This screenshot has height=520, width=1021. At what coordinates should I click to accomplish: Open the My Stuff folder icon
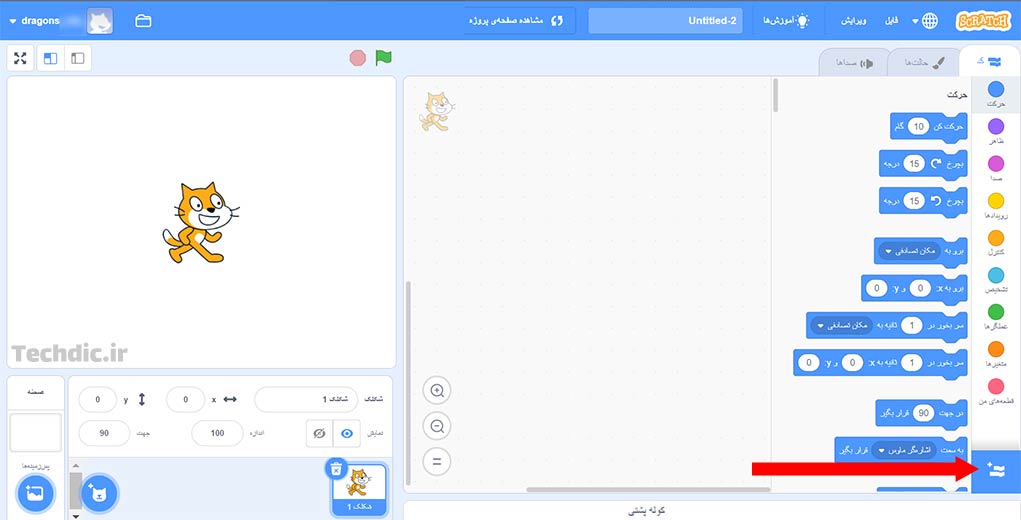143,21
